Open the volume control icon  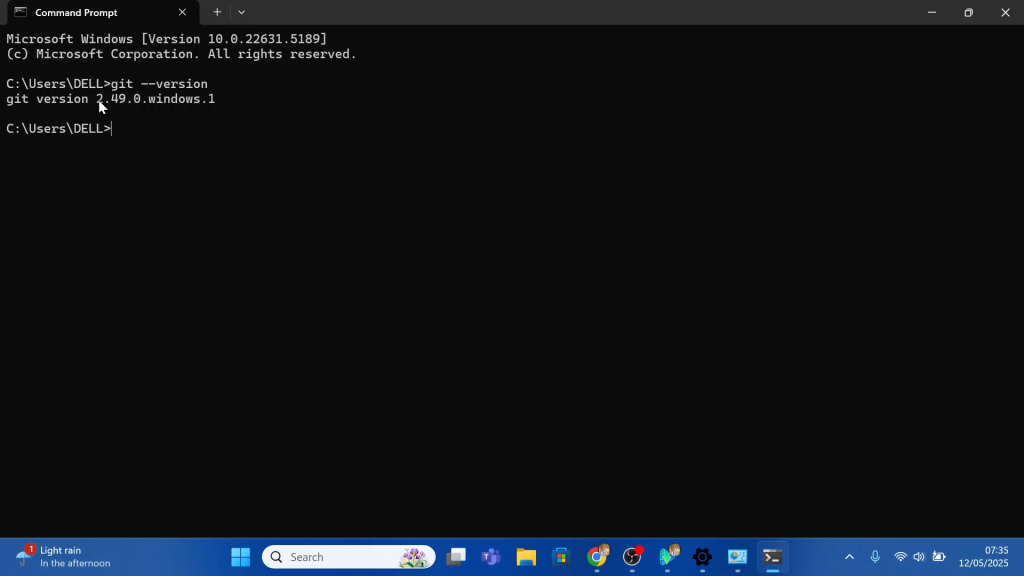coord(920,557)
